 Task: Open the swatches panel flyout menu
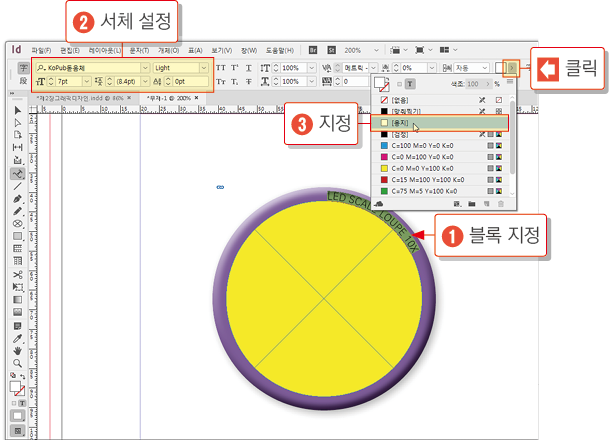pyautogui.click(x=510, y=82)
